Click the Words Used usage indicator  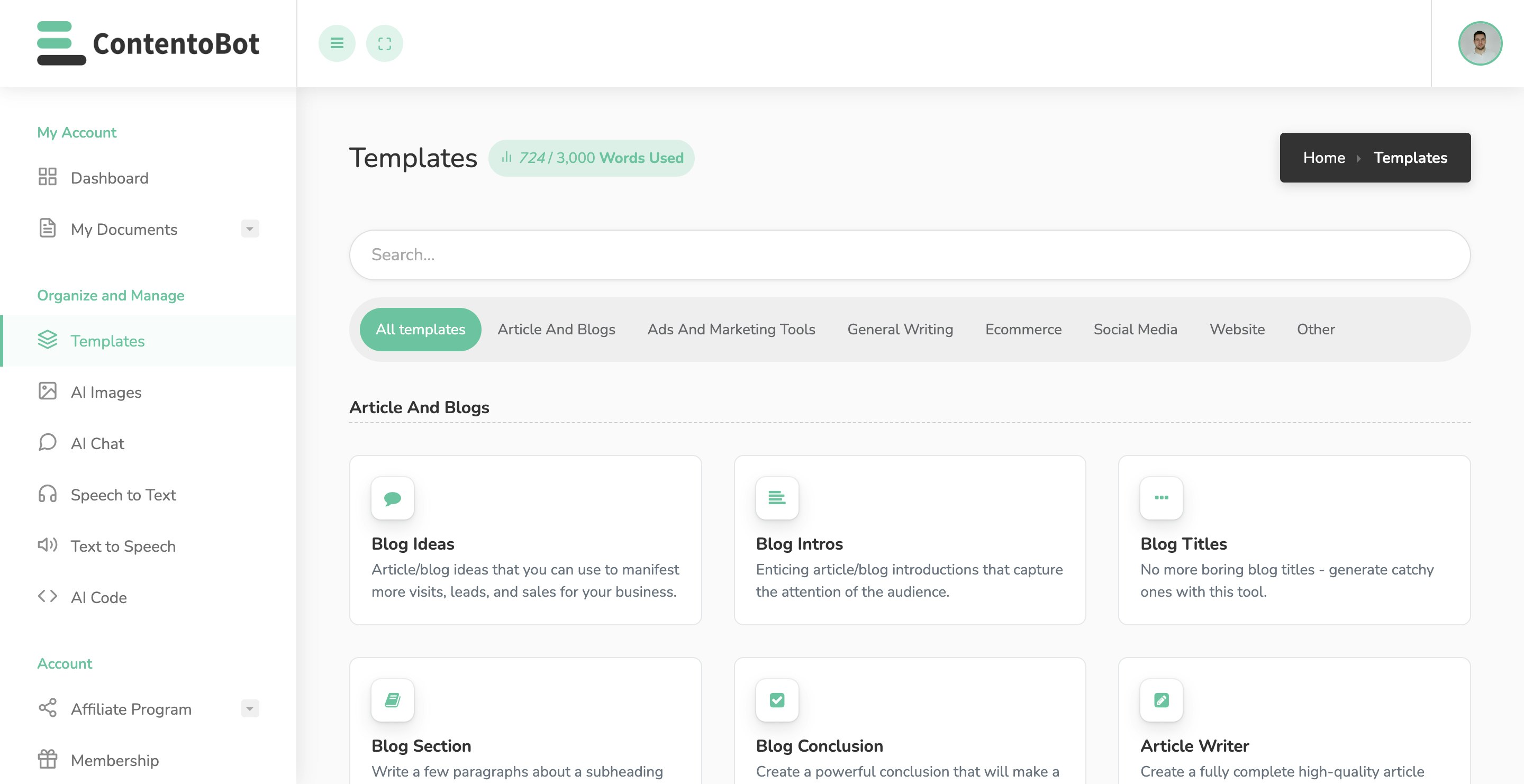click(x=591, y=158)
